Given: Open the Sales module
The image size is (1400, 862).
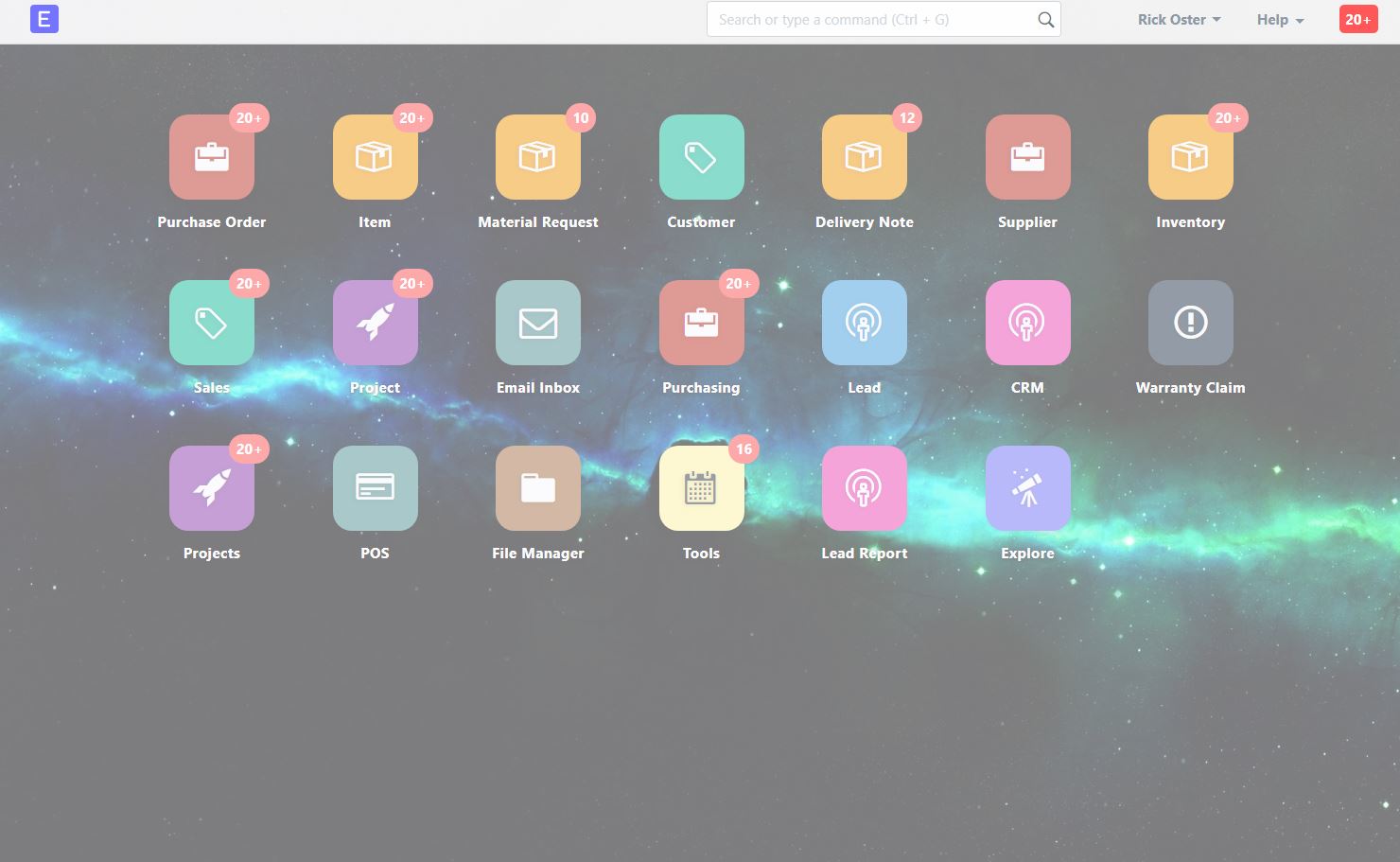Looking at the screenshot, I should point(211,323).
